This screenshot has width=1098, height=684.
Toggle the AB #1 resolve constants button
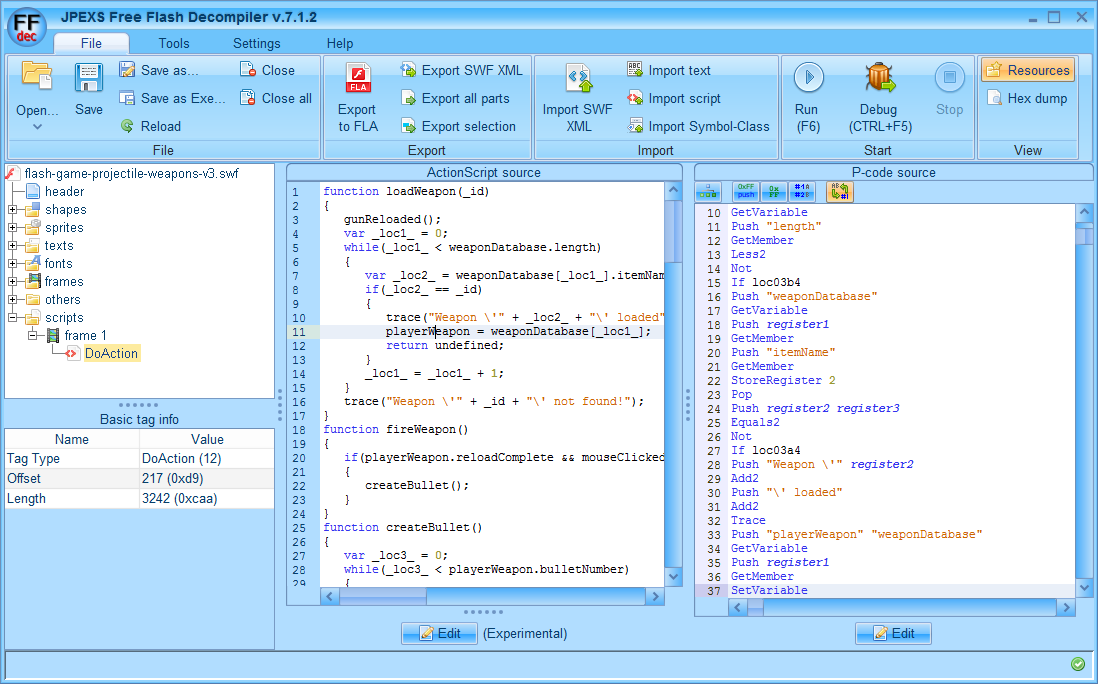point(840,191)
